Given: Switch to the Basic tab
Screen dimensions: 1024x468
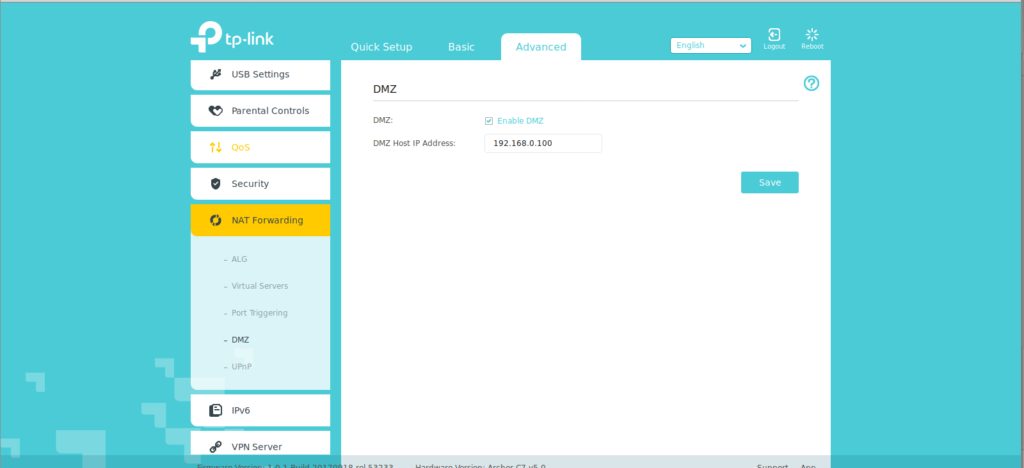Looking at the screenshot, I should (x=461, y=47).
